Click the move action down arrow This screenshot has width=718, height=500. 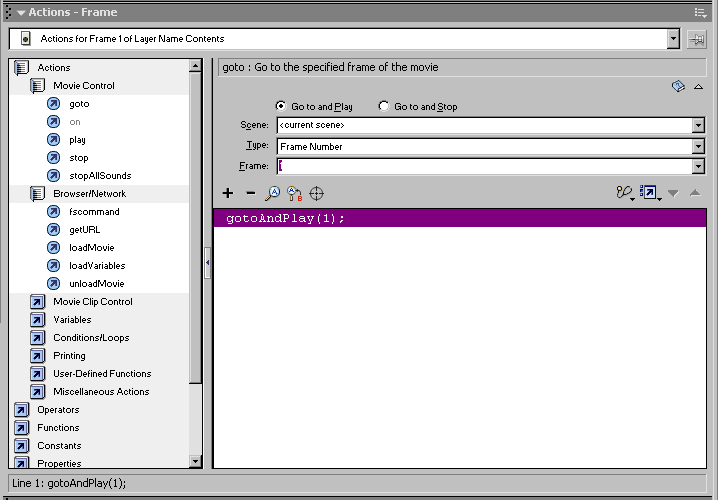(x=673, y=194)
